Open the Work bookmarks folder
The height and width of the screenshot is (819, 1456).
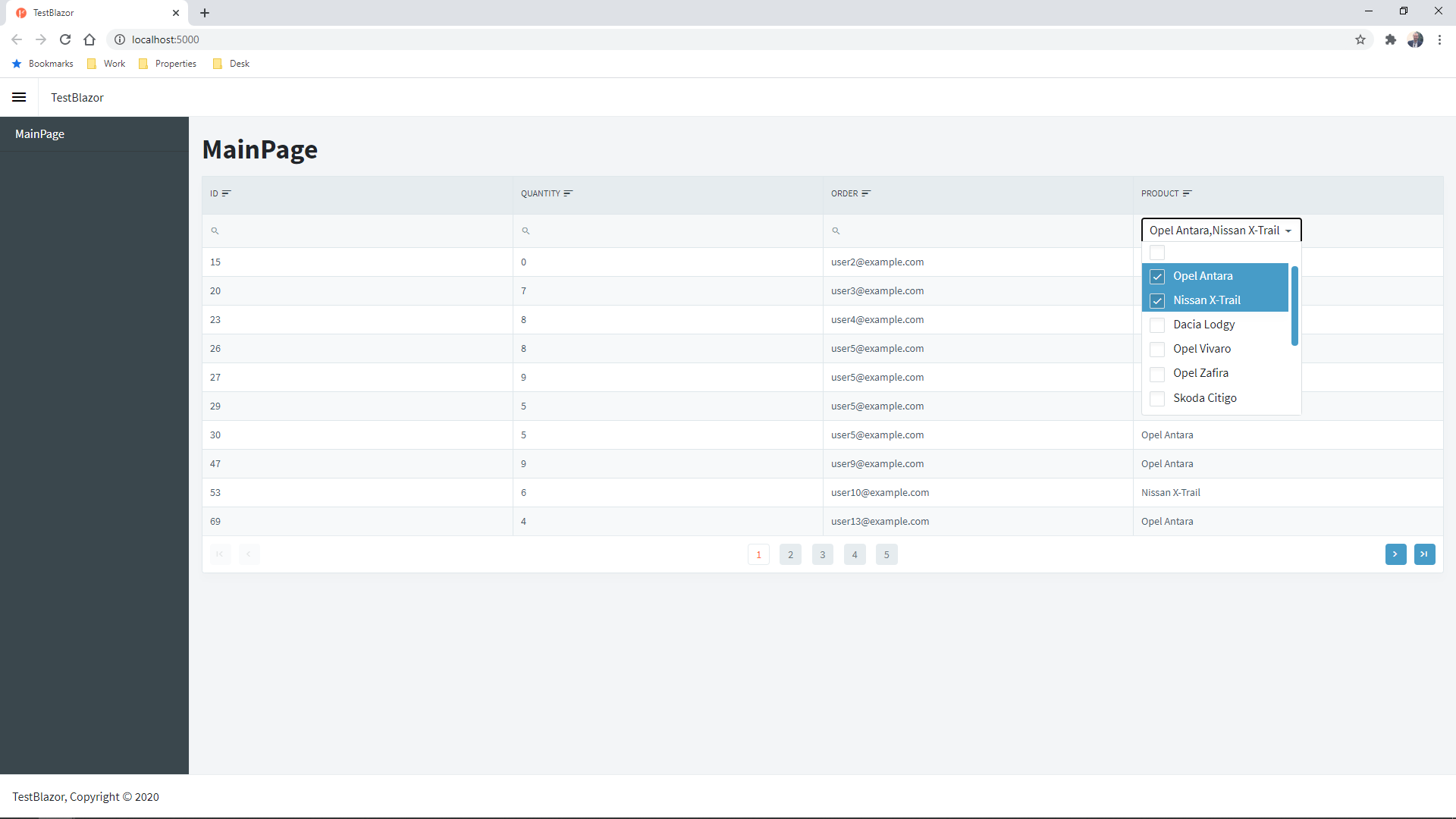click(x=106, y=64)
